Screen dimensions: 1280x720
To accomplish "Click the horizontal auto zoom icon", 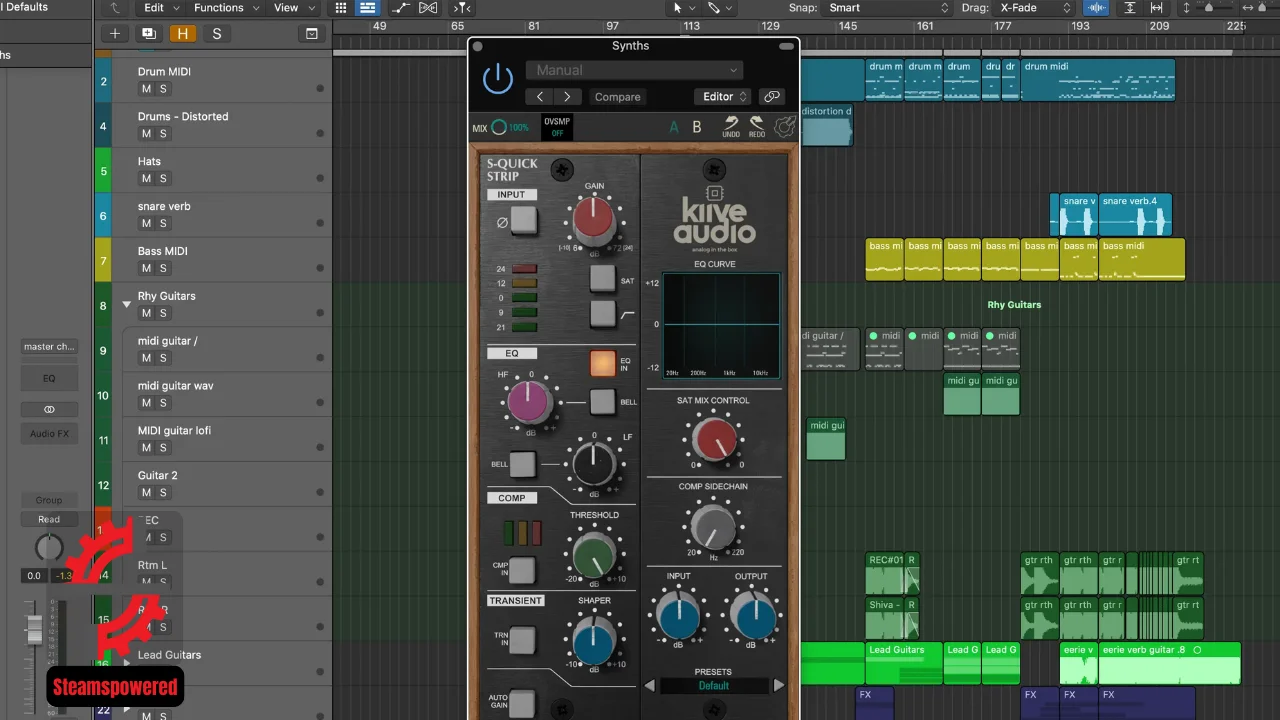I will tap(1157, 8).
